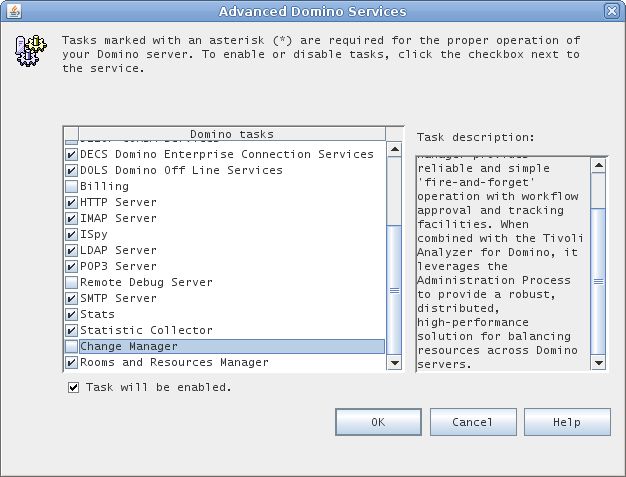Click the task list scrollbar thumb
The image size is (626, 477).
pyautogui.click(x=394, y=290)
